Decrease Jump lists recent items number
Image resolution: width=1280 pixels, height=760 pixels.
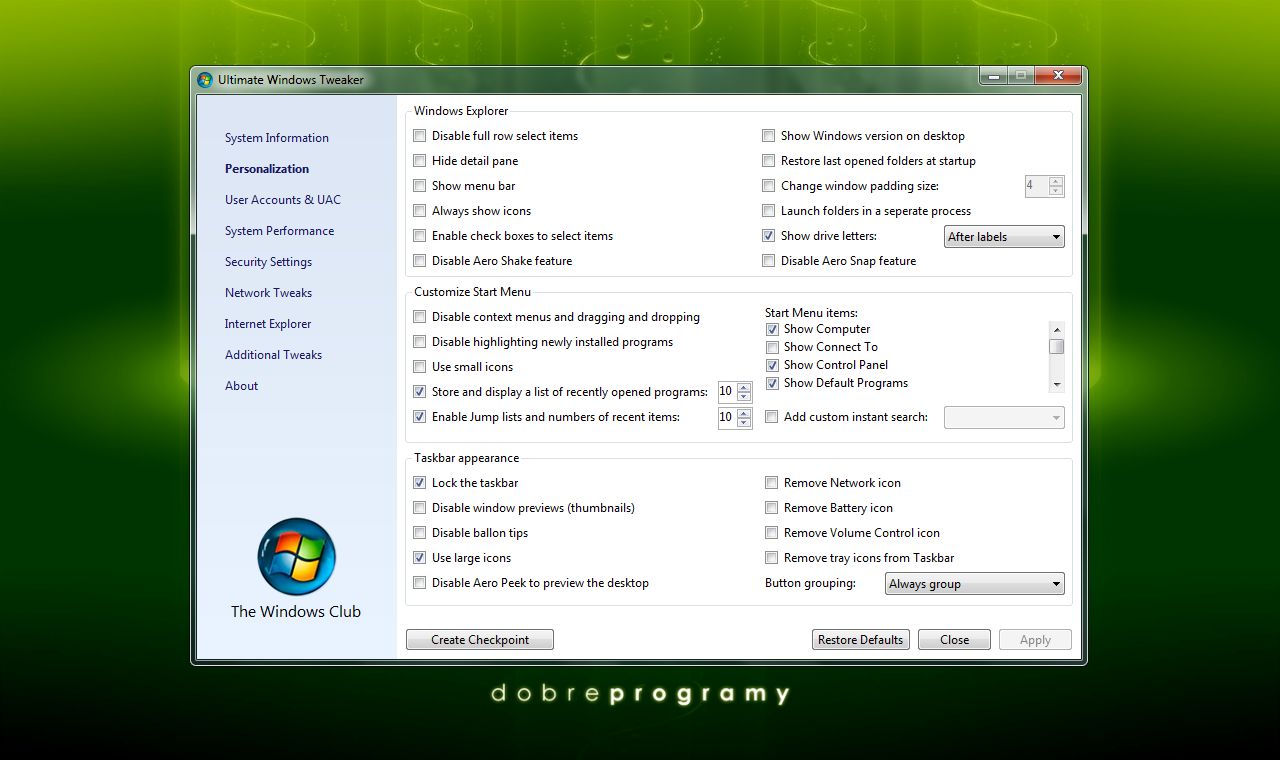[744, 422]
